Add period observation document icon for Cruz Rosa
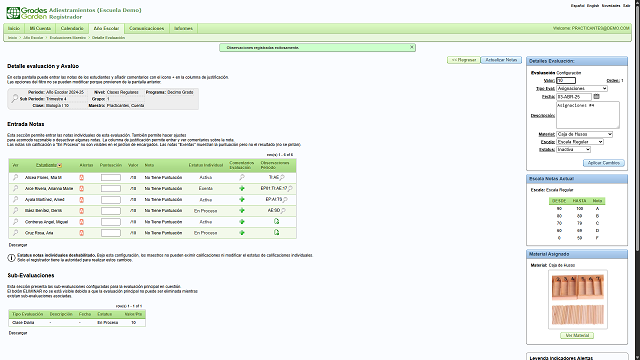This screenshot has width=640, height=360. 276,232
